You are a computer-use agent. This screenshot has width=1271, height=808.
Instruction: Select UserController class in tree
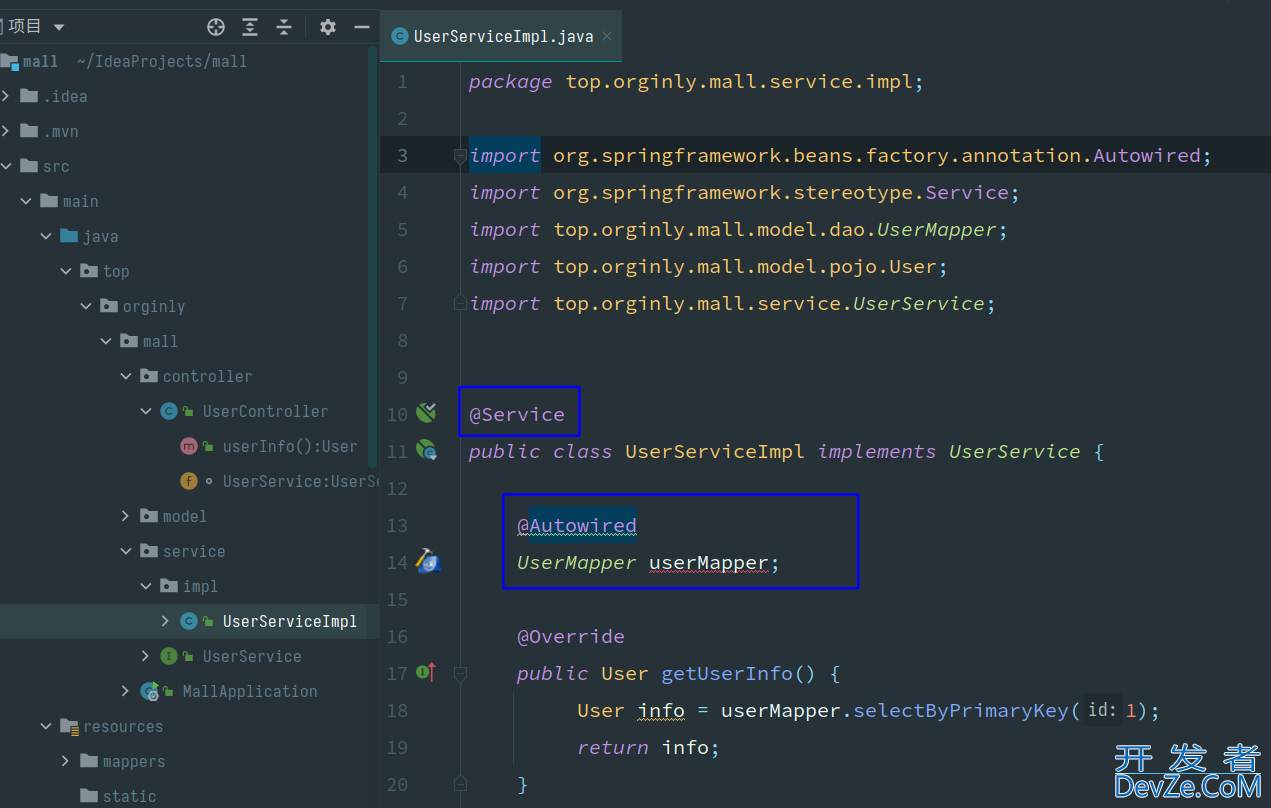(x=265, y=411)
